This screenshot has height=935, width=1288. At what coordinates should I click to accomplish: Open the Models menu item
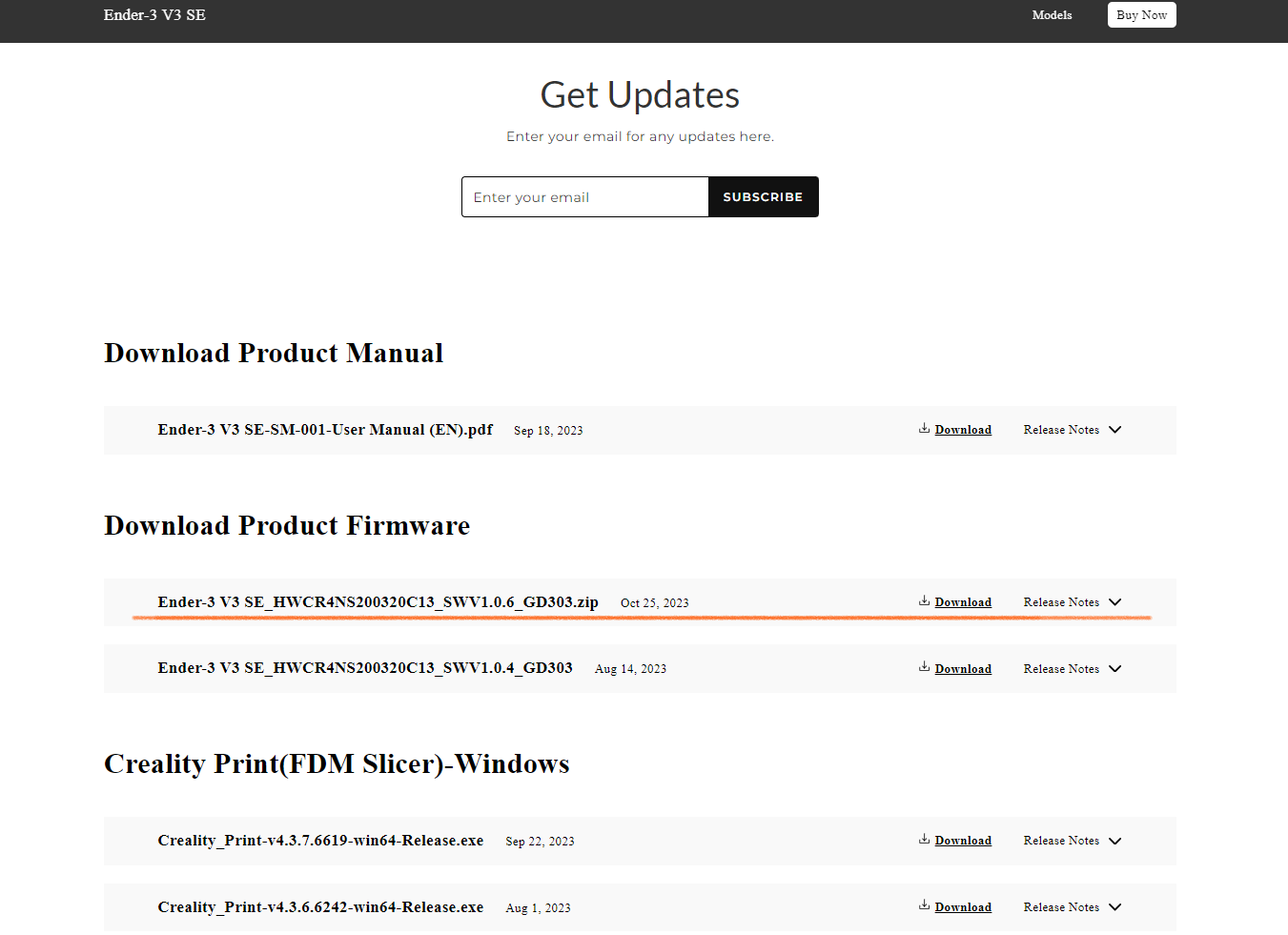pos(1052,15)
